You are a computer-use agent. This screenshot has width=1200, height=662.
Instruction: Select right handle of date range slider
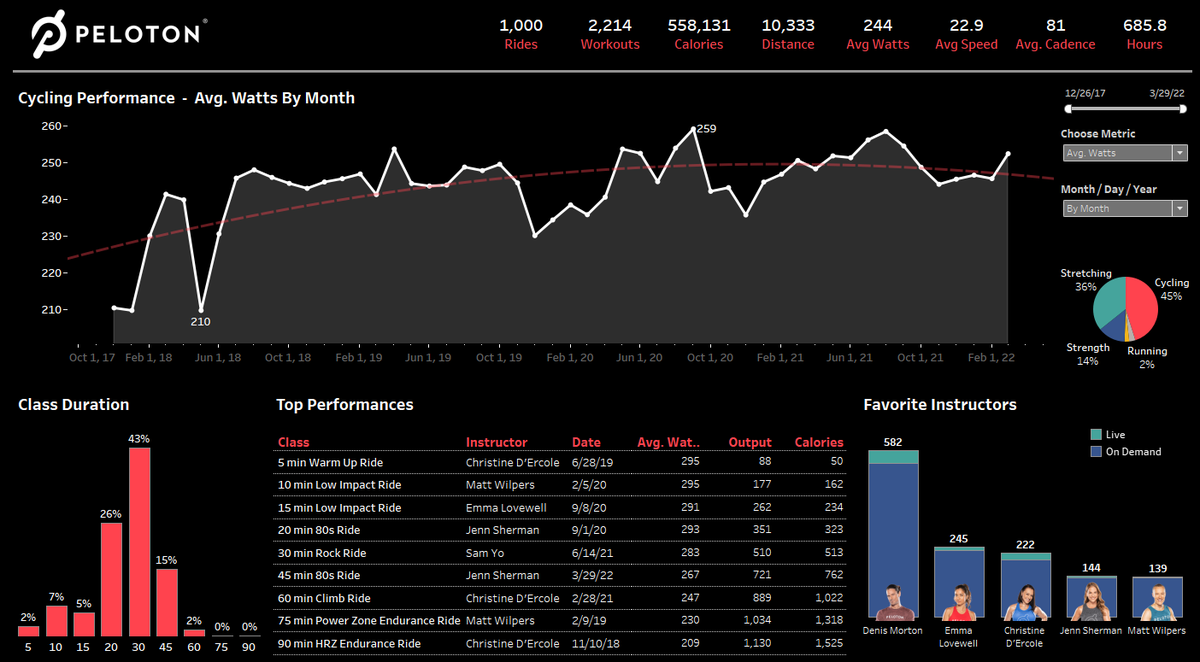(x=1182, y=107)
